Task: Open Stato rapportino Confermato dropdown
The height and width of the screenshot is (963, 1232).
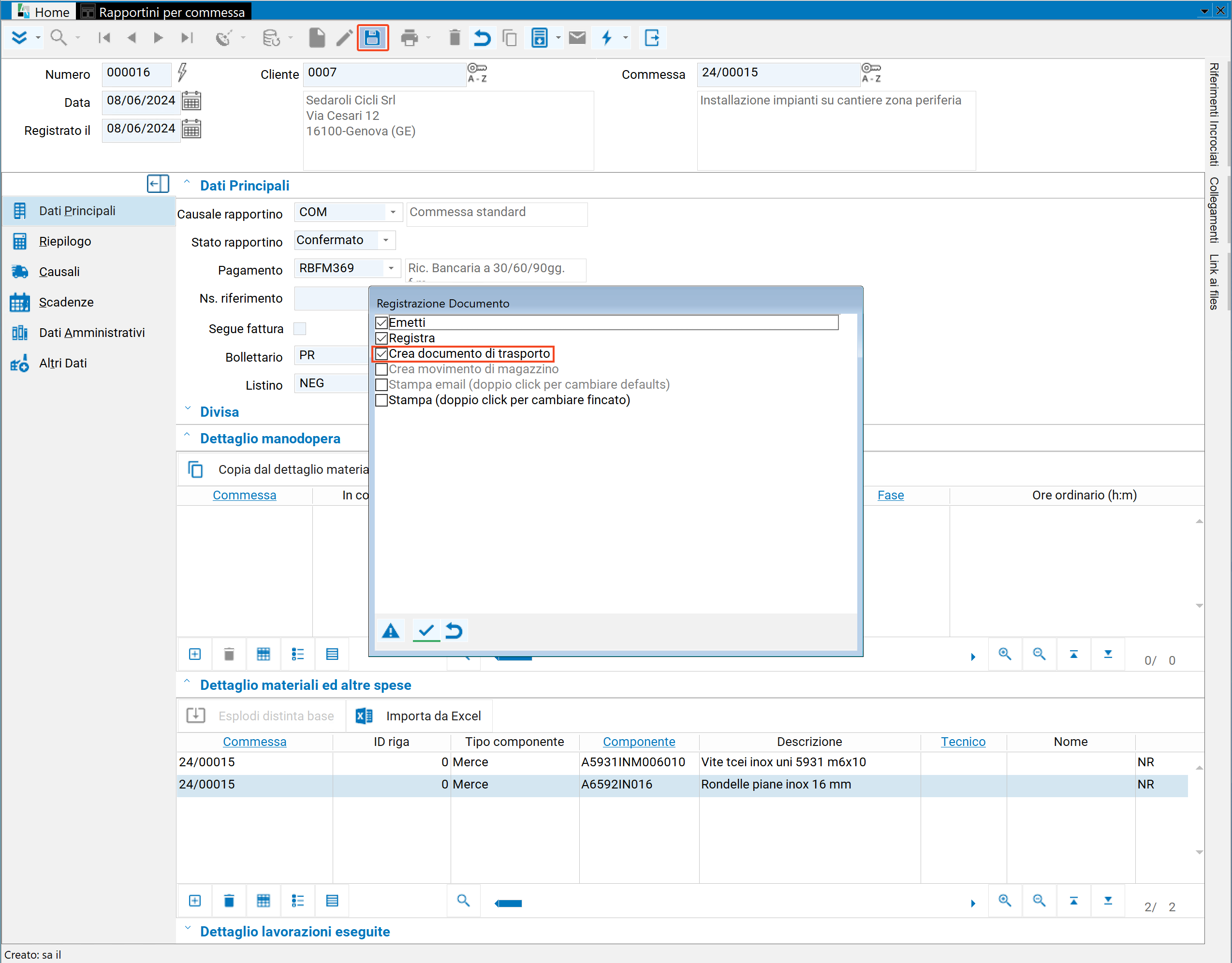Action: 386,240
